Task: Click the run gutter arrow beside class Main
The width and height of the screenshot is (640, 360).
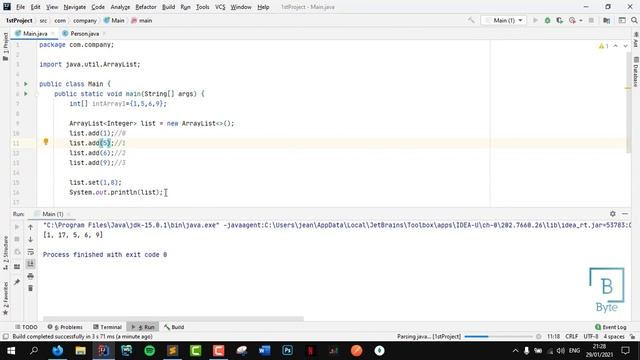Action: point(26,84)
